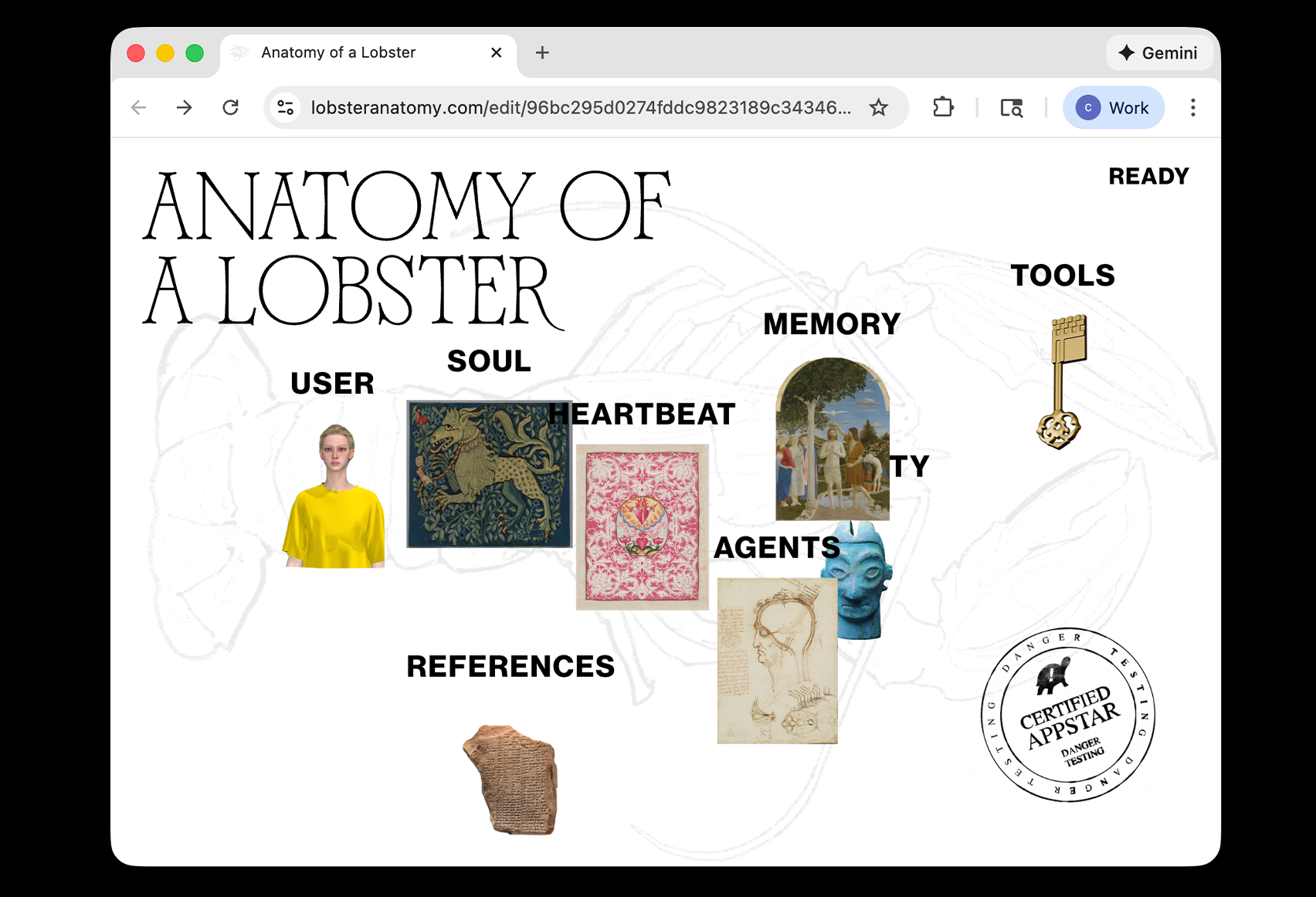
Task: Open the Chrome extensions puzzle icon
Action: tap(943, 107)
